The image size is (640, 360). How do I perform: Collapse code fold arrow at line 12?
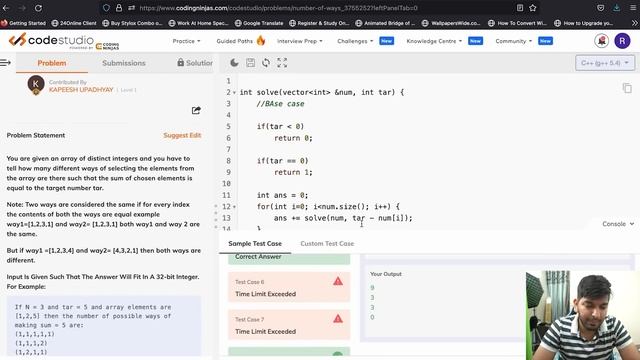[x=234, y=207]
